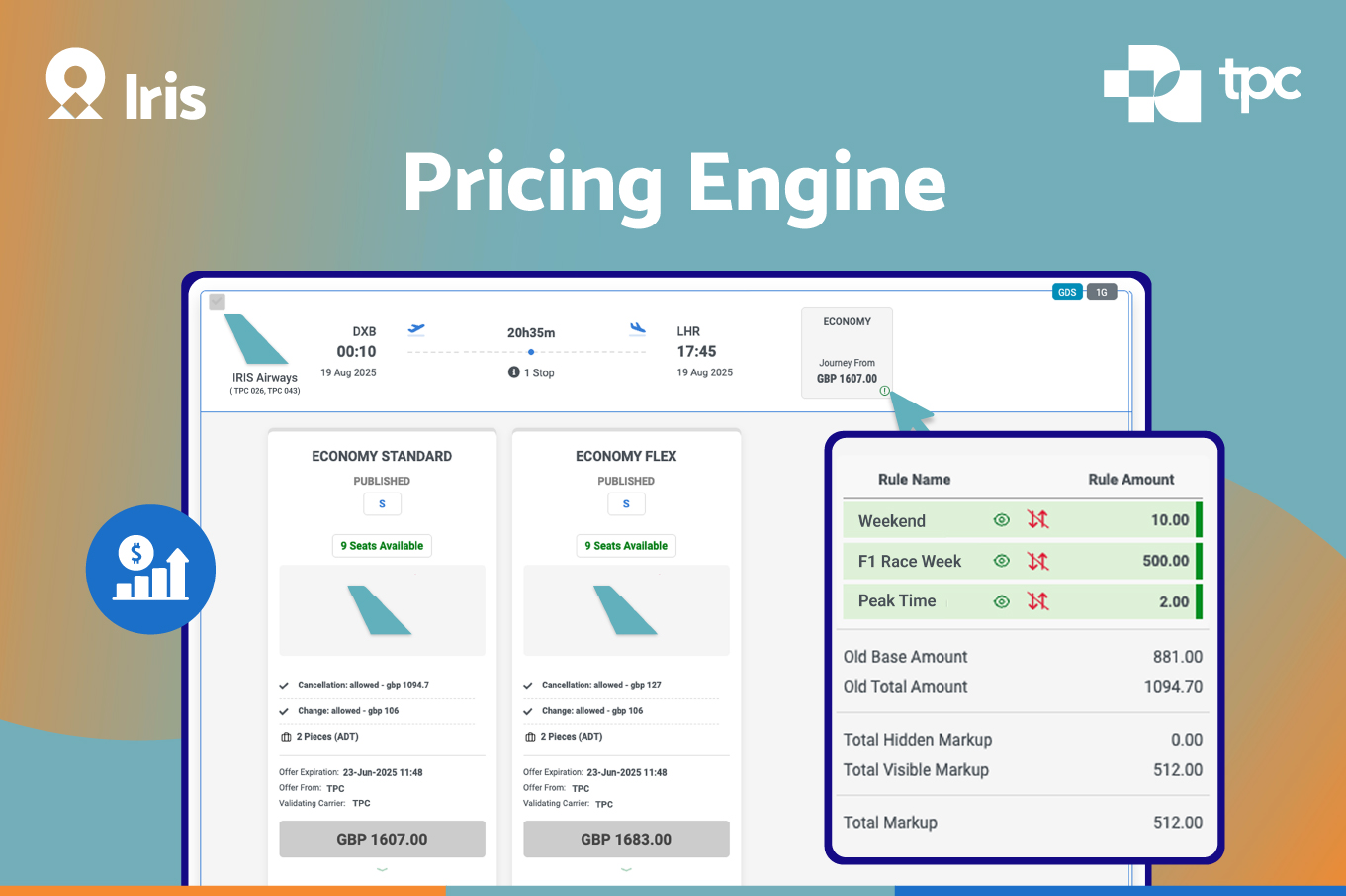Click the ECONOMY STANDARD card title
Screen dimensions: 1346x896
[382, 456]
